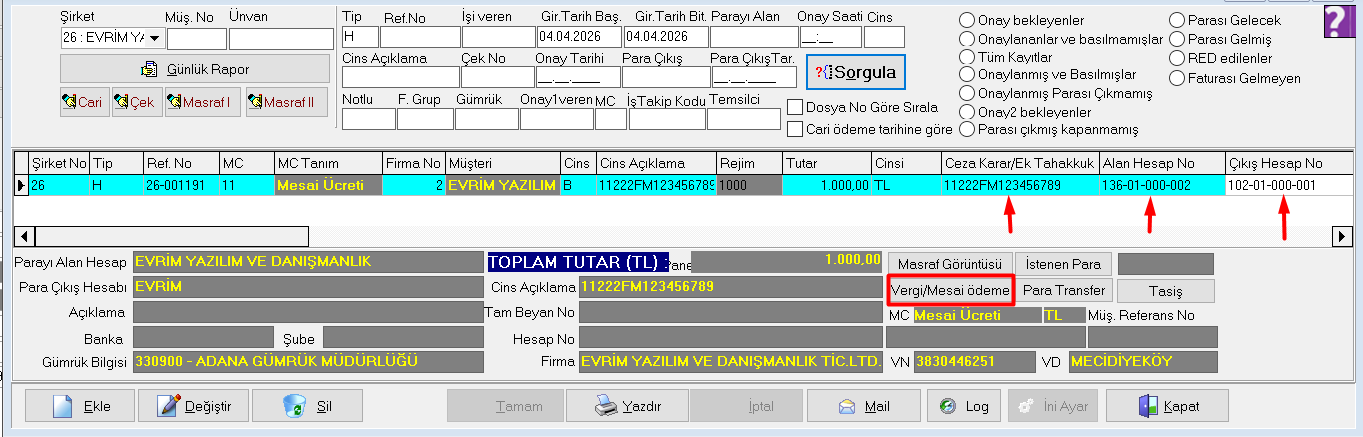
Task: Print using the Yazdır button
Action: tap(628, 406)
